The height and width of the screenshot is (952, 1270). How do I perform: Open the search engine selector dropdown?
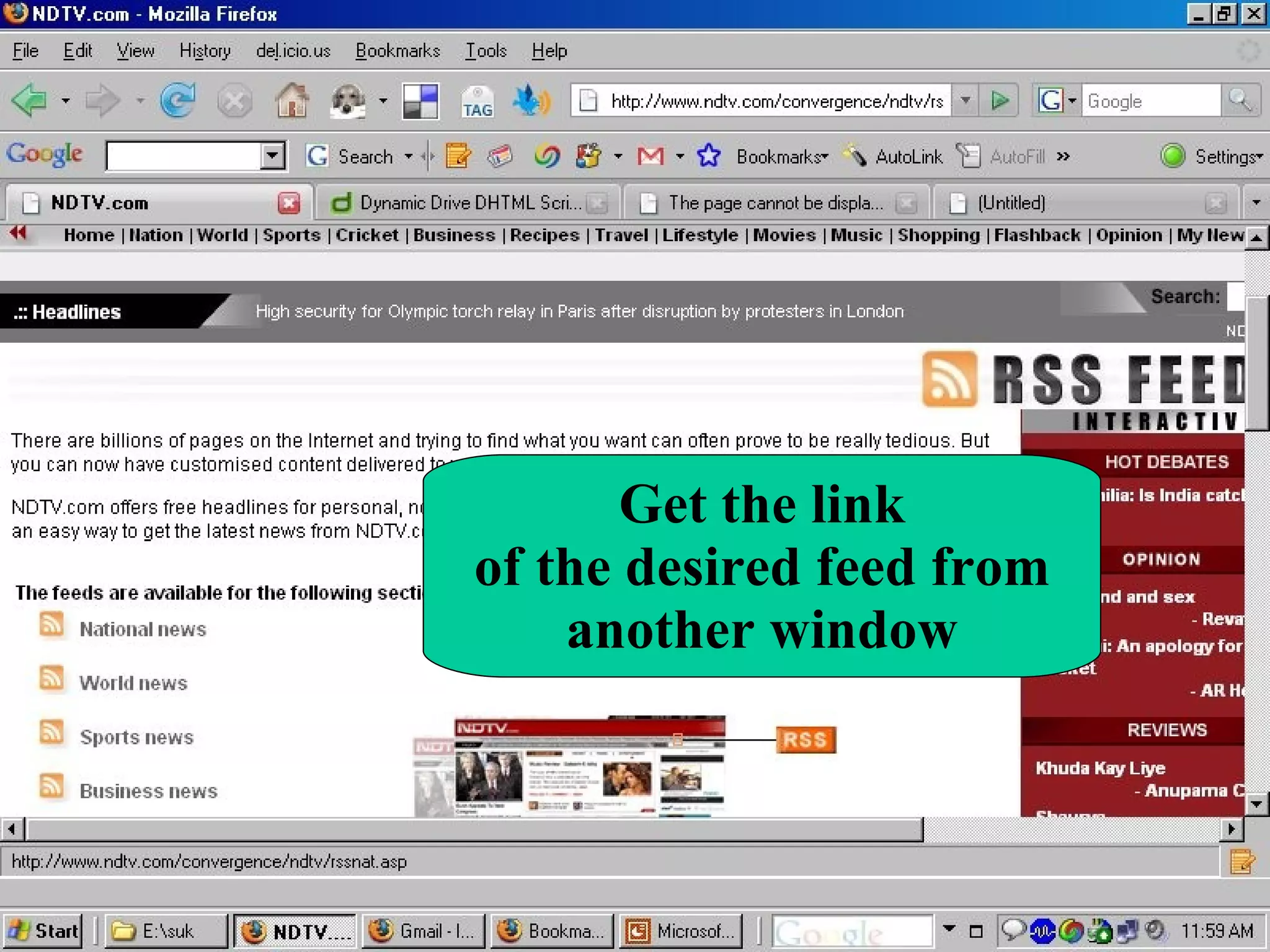pos(1072,100)
